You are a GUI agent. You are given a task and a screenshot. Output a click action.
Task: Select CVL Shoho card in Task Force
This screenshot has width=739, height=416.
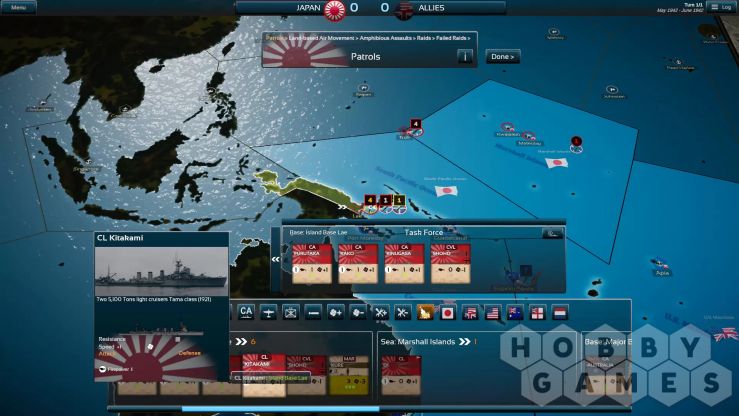(x=451, y=263)
